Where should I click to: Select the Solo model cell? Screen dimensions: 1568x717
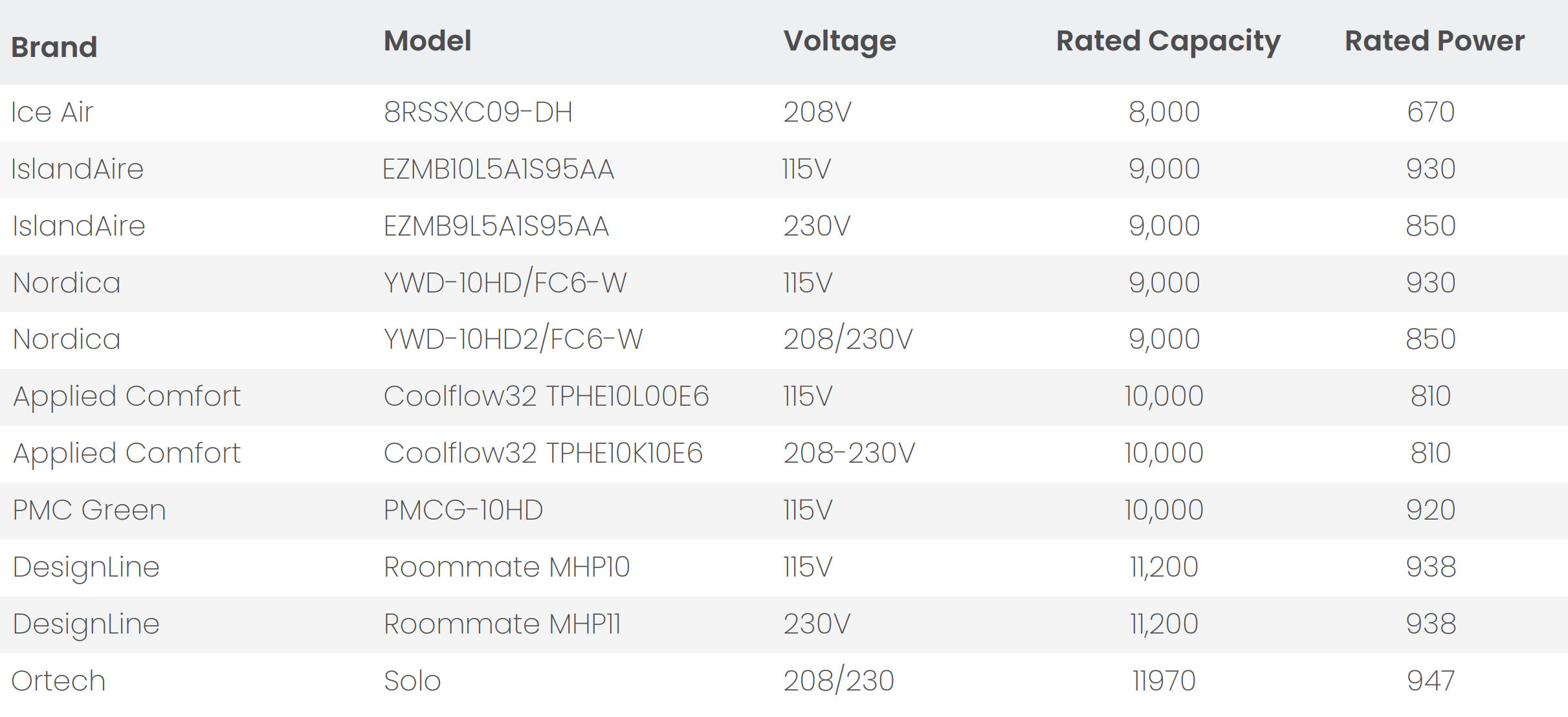coord(412,681)
